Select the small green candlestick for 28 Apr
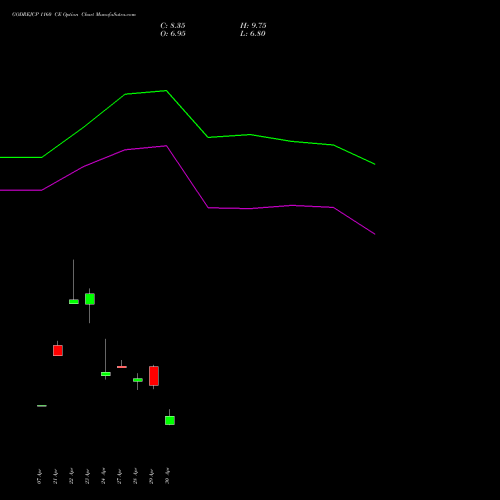This screenshot has height=500, width=500. [138, 380]
